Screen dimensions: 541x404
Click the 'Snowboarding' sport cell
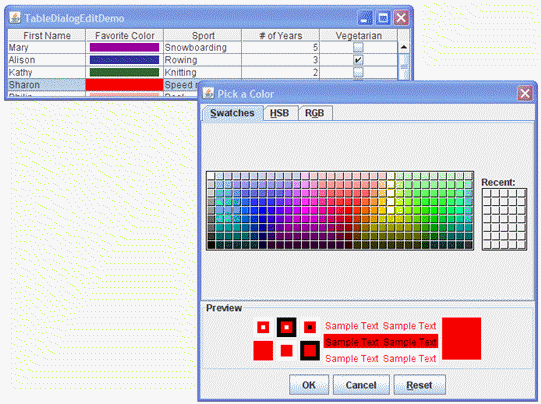click(203, 47)
